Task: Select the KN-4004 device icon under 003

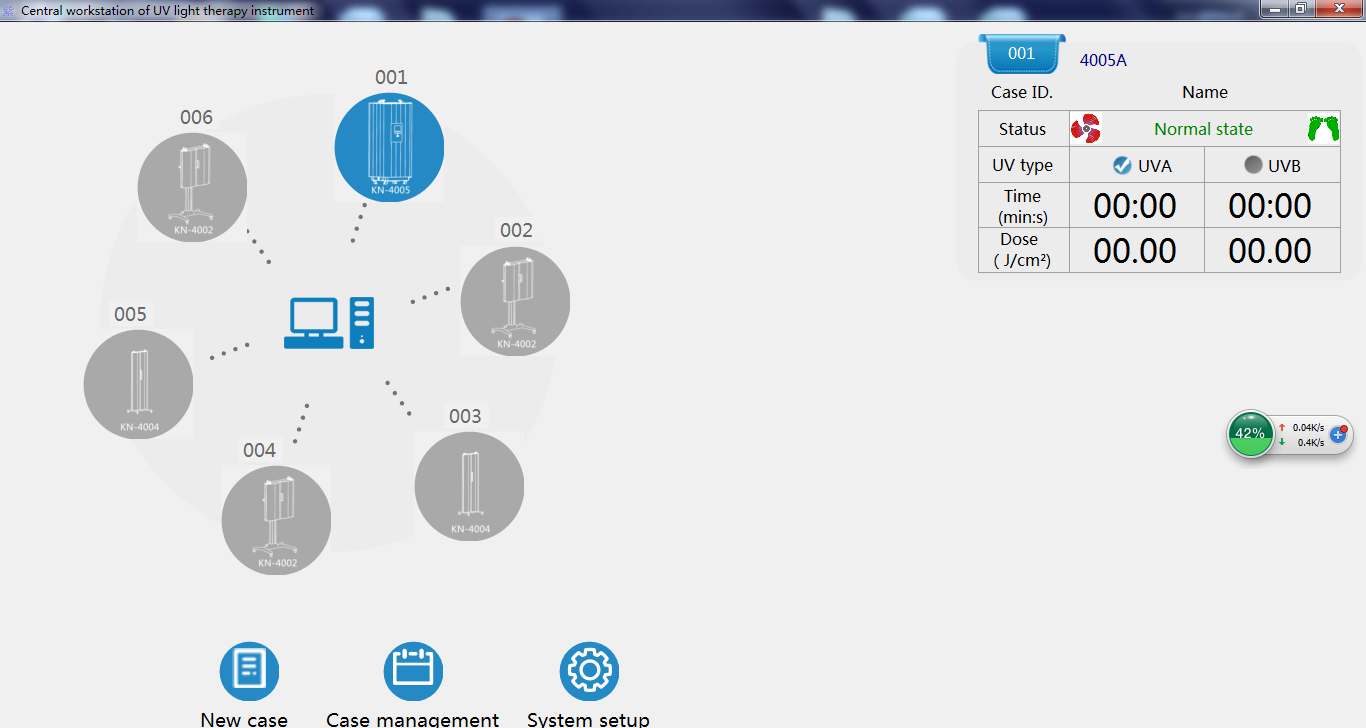Action: (469, 486)
